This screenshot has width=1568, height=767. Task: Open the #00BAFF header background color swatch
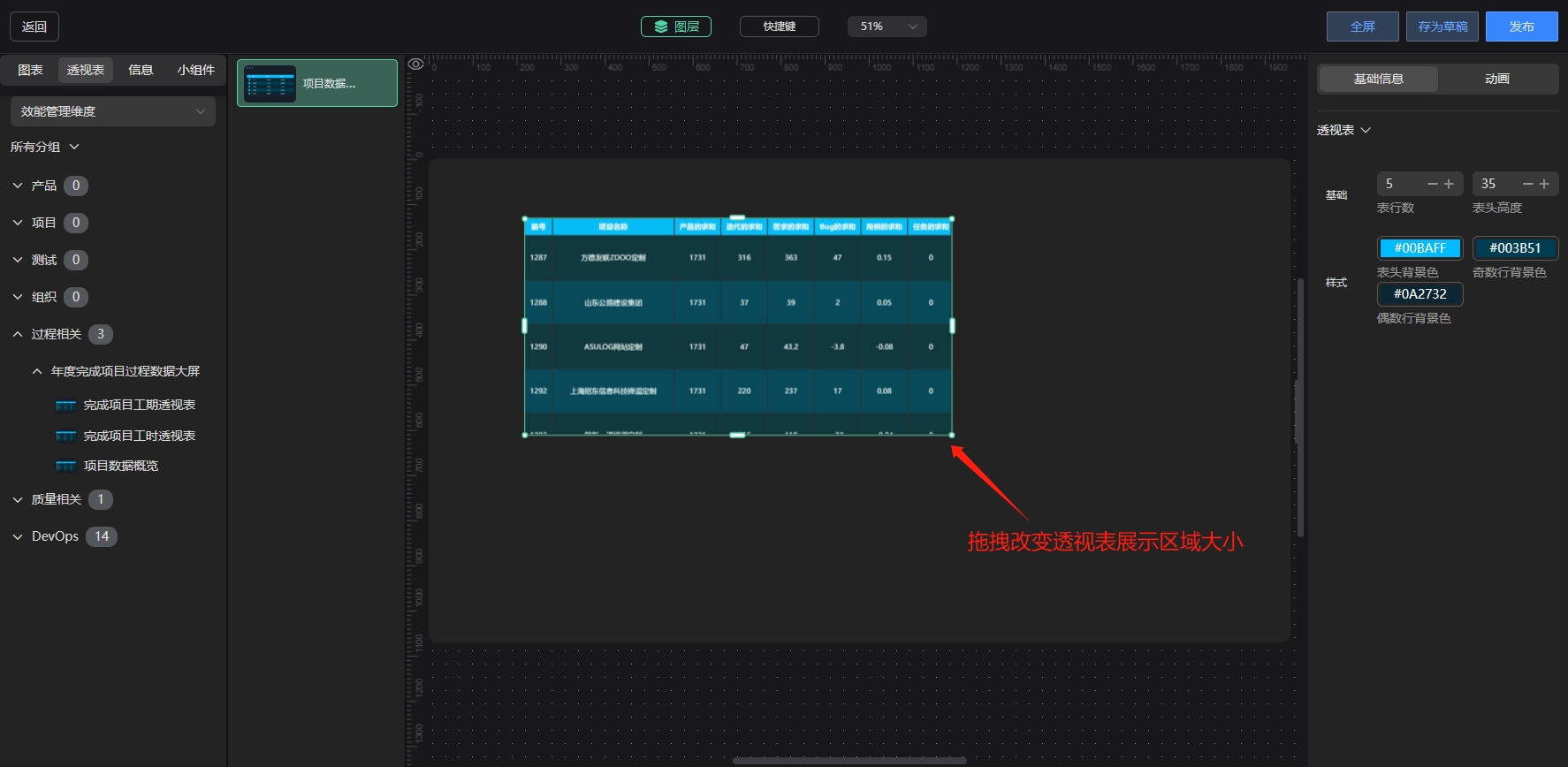pos(1420,248)
